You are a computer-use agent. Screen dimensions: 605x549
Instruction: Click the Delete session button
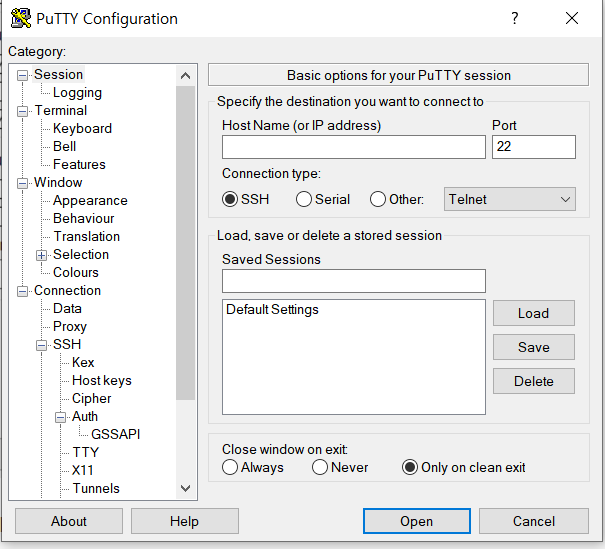pos(534,381)
